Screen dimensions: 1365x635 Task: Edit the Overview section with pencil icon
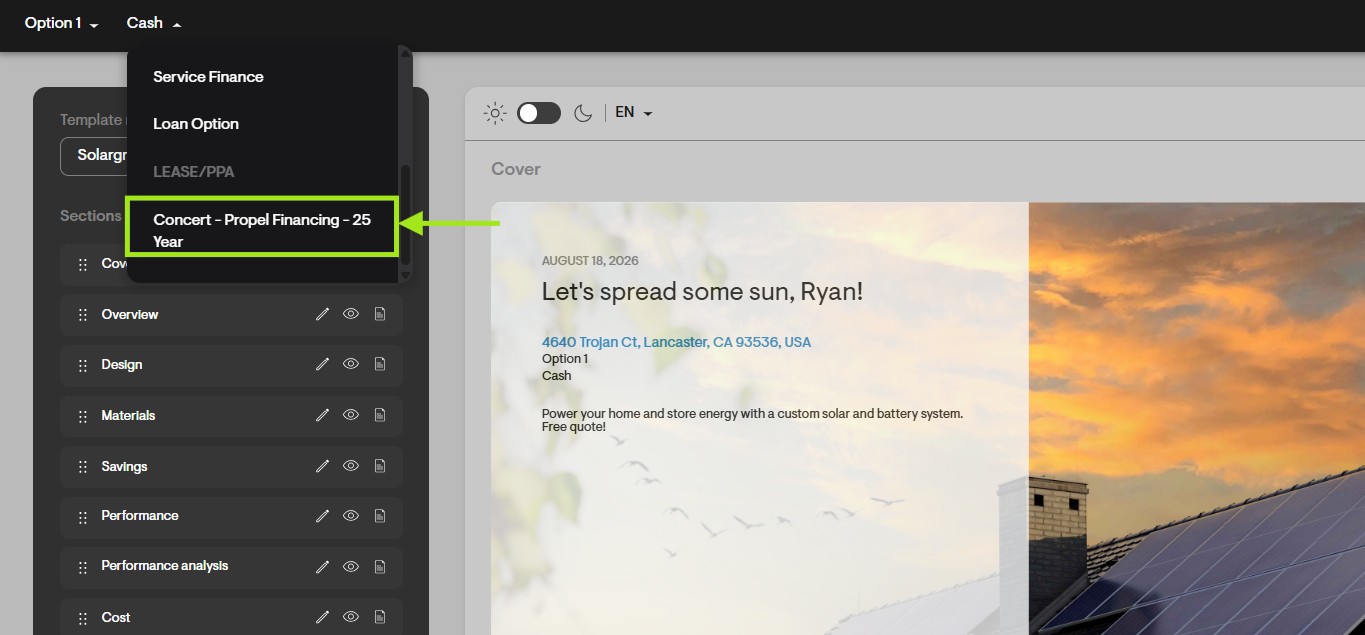coord(322,314)
